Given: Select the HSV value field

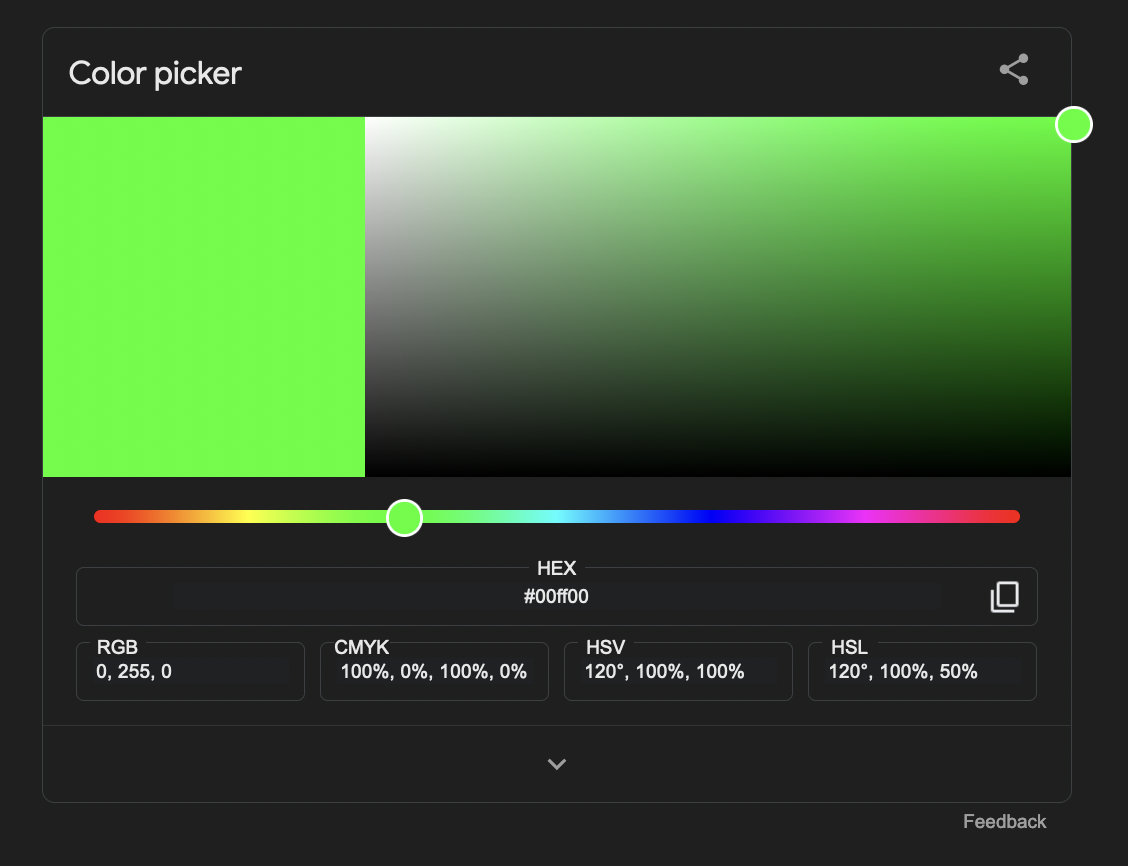Looking at the screenshot, I should tap(678, 672).
